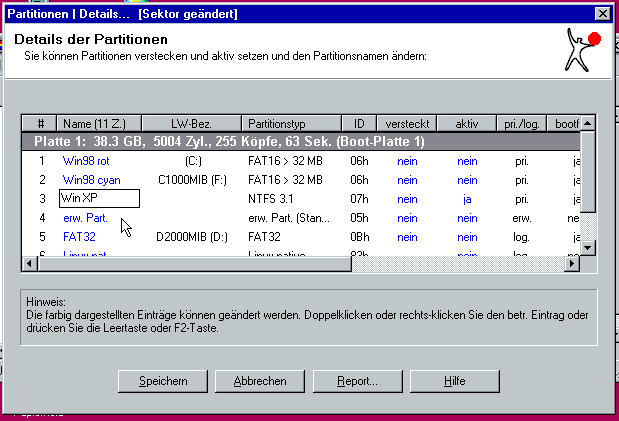
Task: Toggle 'aktiv' value for Win98 cyan row
Action: tap(467, 179)
